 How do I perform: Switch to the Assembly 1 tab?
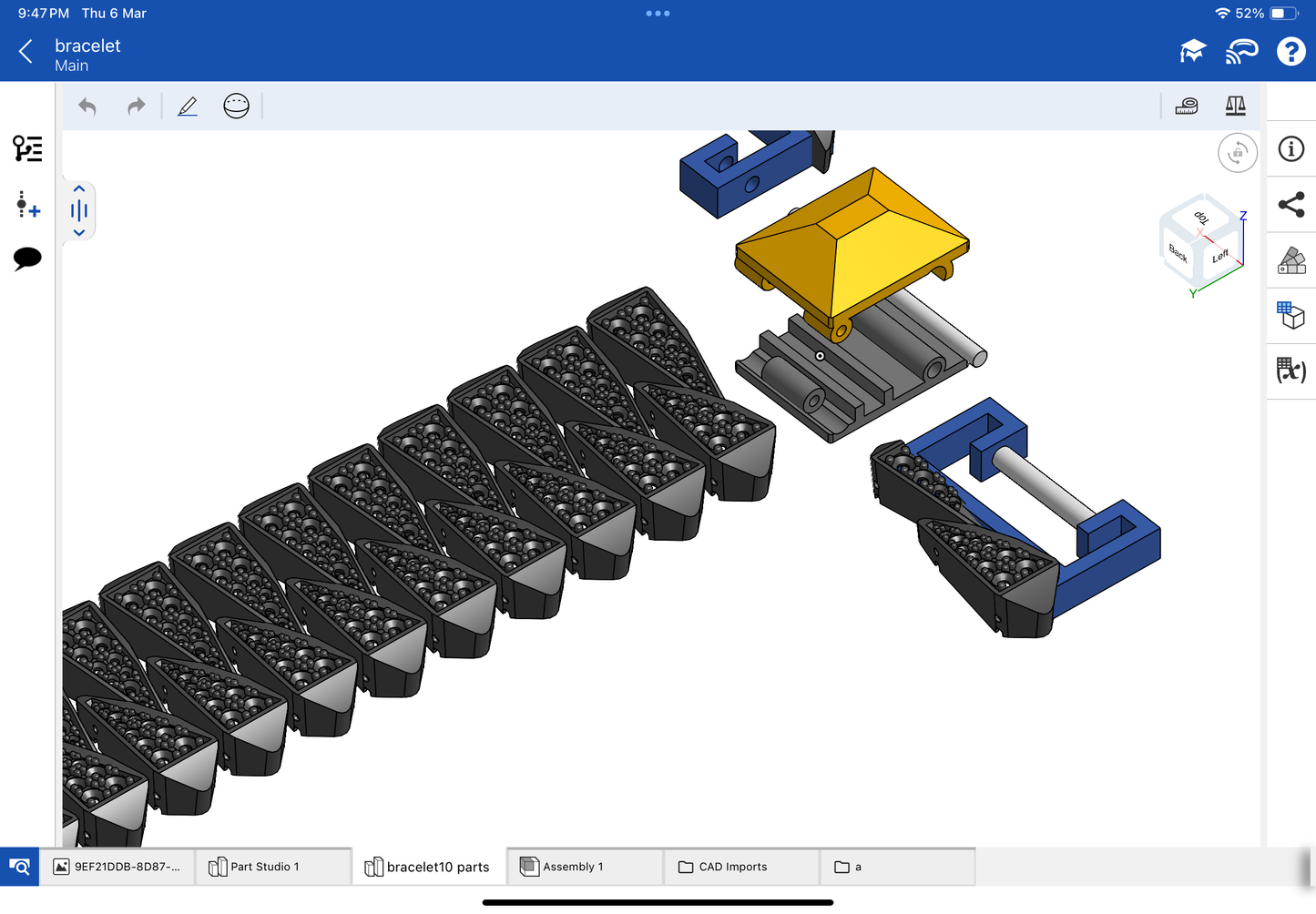(x=573, y=867)
